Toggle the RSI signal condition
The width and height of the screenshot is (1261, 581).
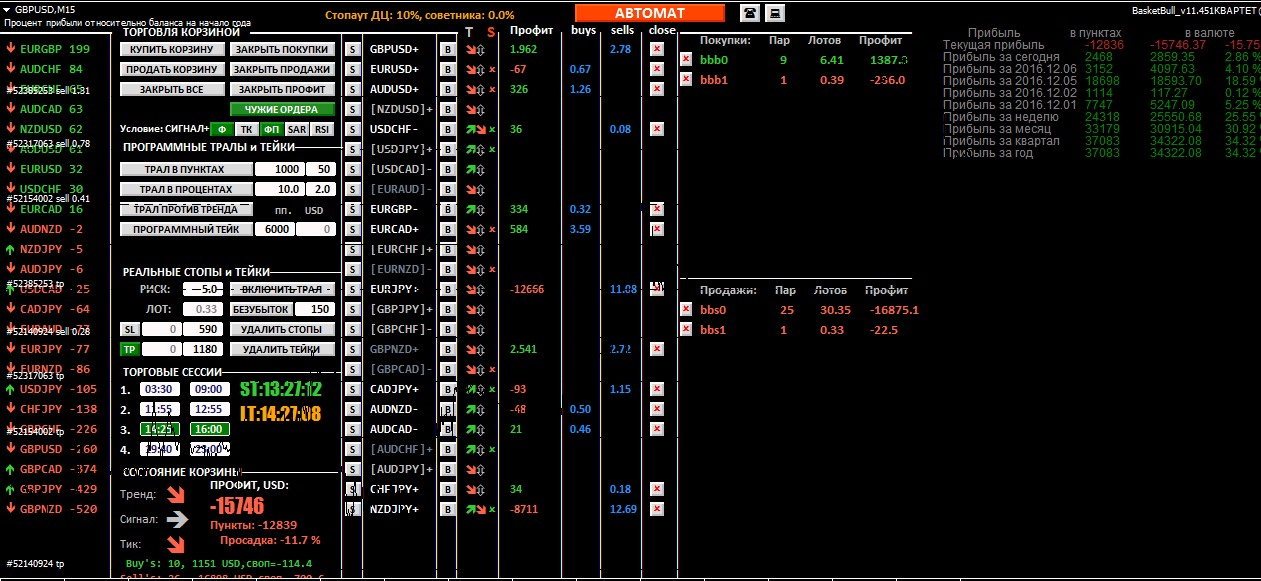click(321, 129)
